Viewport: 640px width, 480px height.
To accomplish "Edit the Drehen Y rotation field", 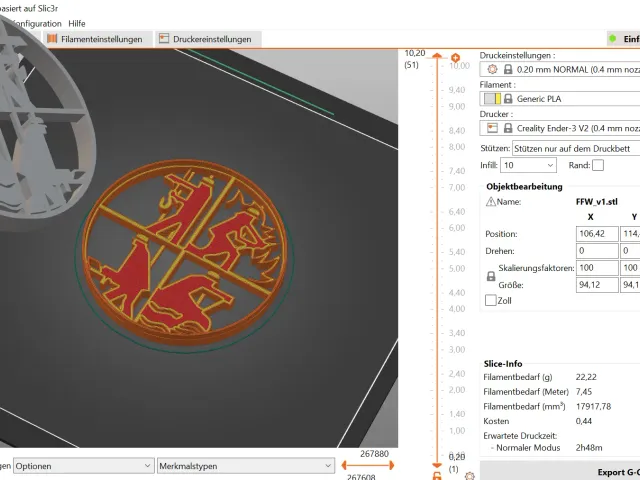I will coord(630,251).
